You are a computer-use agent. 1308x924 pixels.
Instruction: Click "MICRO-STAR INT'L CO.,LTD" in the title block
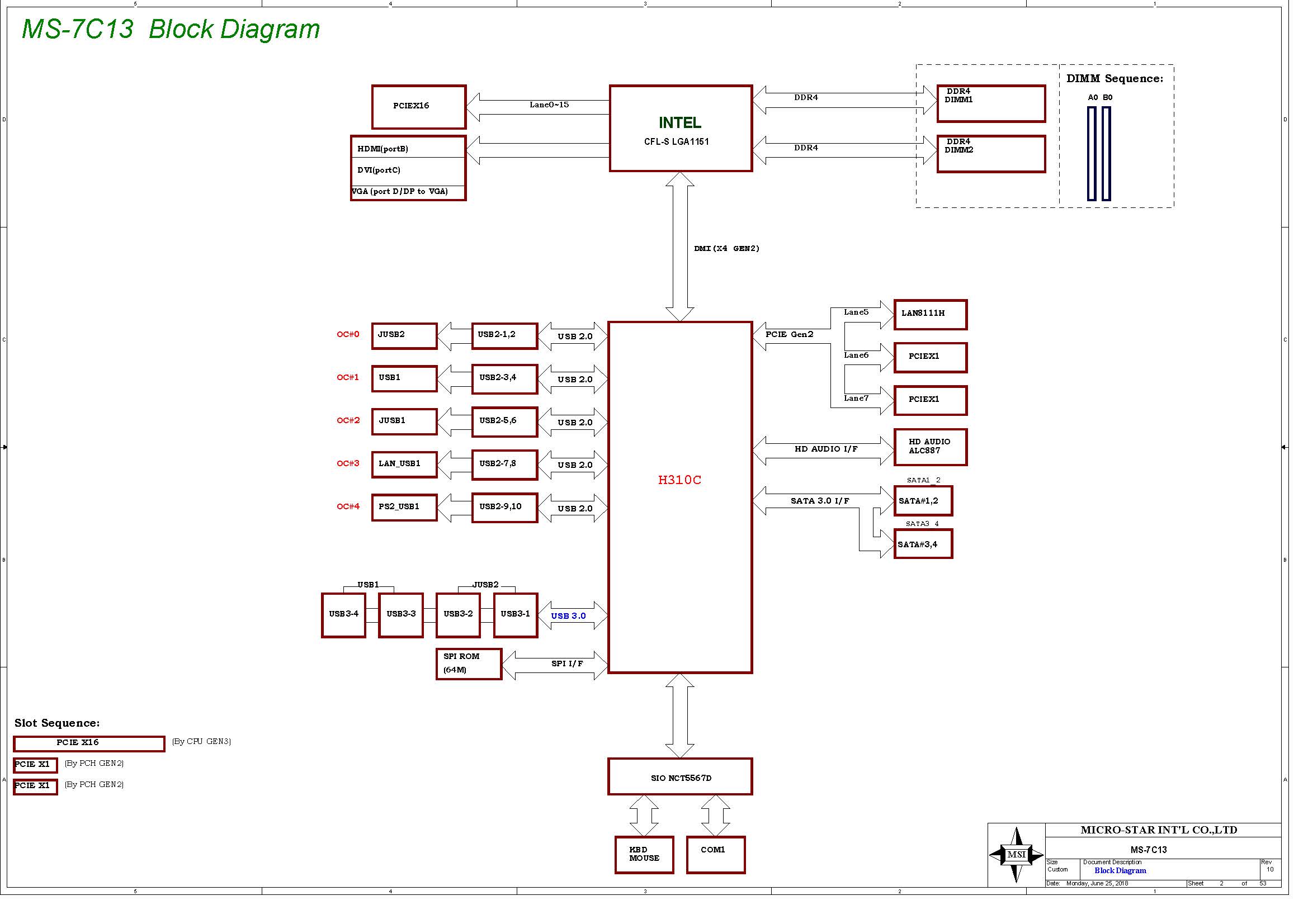coord(1159,830)
